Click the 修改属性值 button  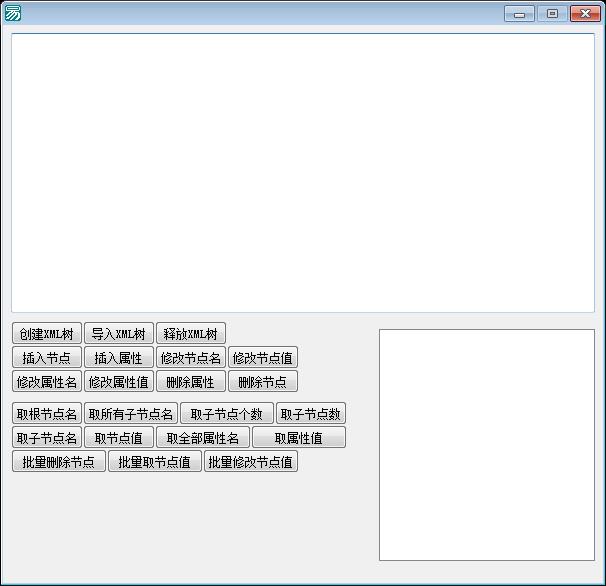pyautogui.click(x=119, y=381)
